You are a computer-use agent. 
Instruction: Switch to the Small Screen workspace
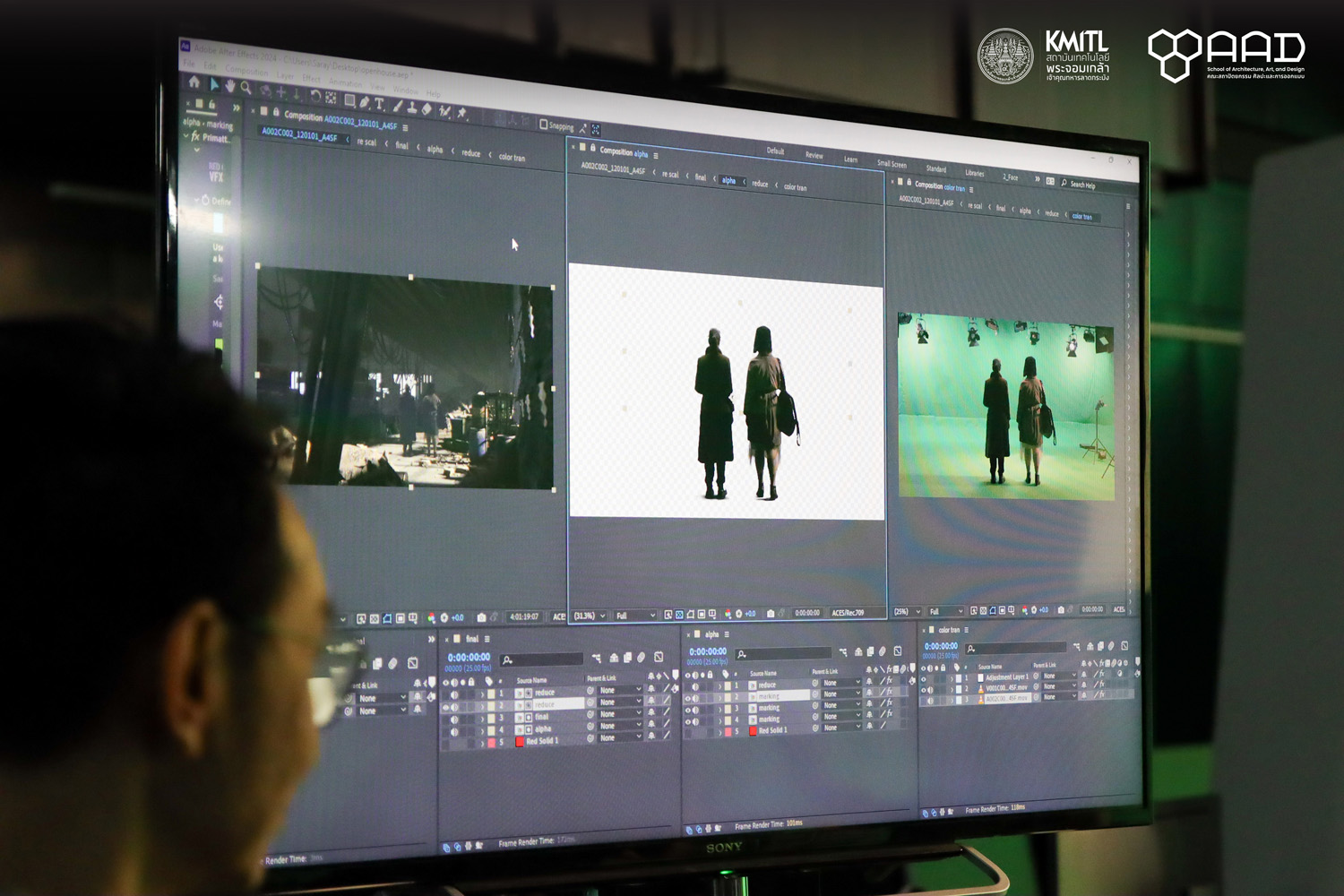[x=892, y=164]
